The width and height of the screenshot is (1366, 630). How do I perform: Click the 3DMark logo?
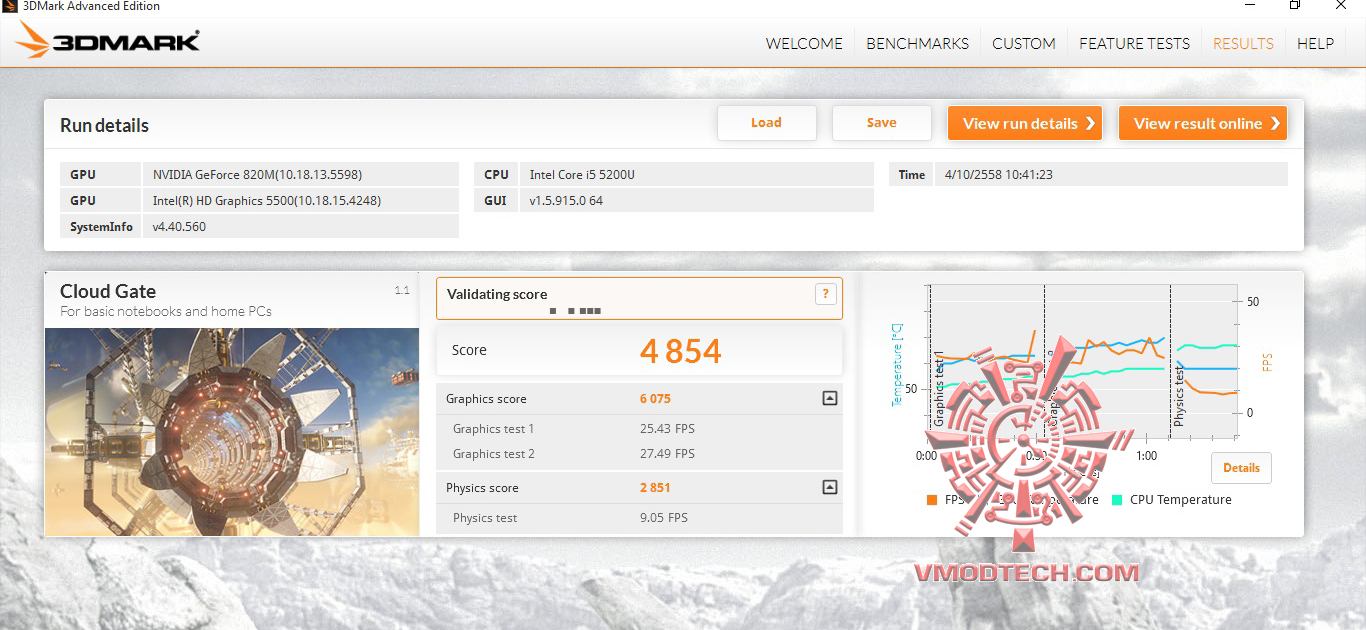tap(108, 41)
